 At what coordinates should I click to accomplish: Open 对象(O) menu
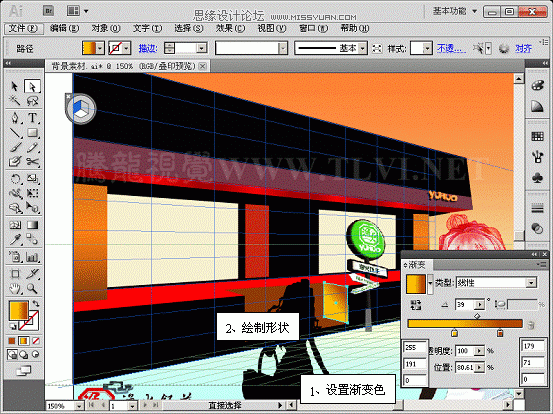tap(105, 28)
